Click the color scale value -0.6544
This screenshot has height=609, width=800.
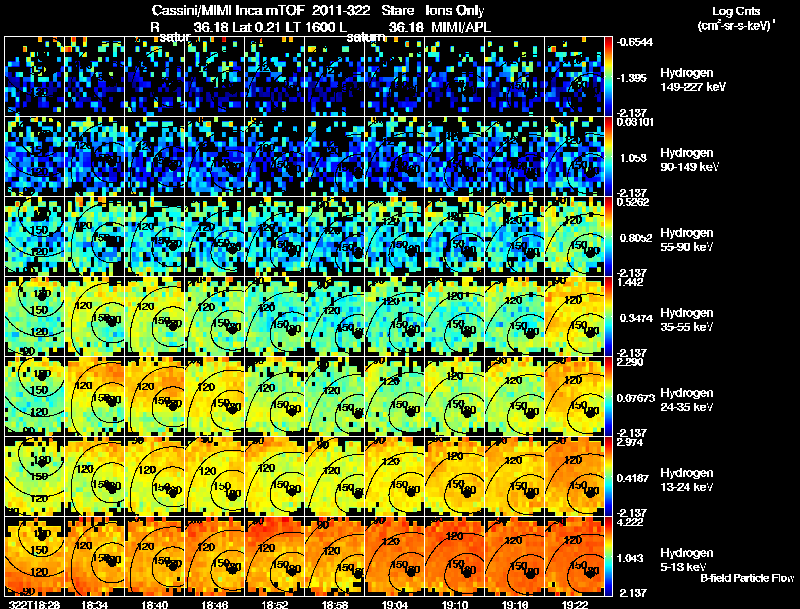point(635,42)
